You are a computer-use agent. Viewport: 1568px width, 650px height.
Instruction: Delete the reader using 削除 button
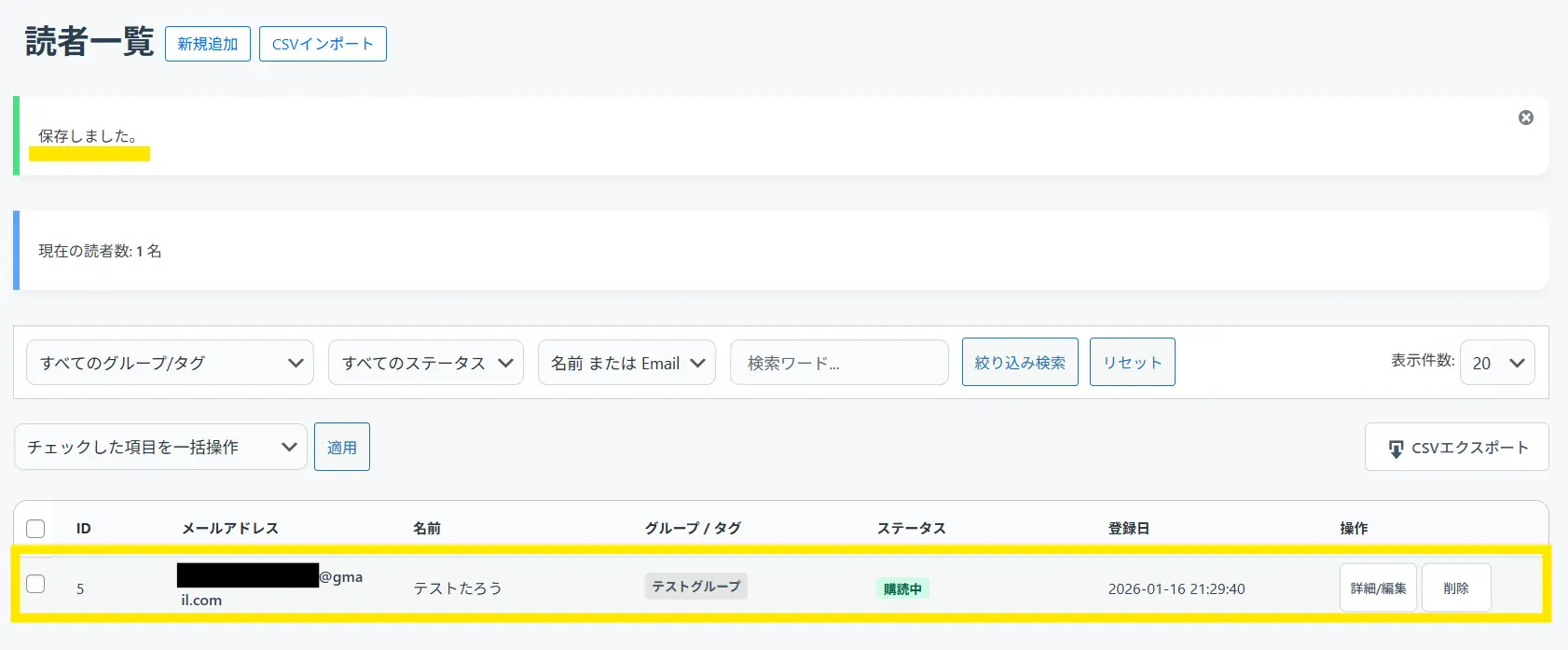click(1455, 588)
